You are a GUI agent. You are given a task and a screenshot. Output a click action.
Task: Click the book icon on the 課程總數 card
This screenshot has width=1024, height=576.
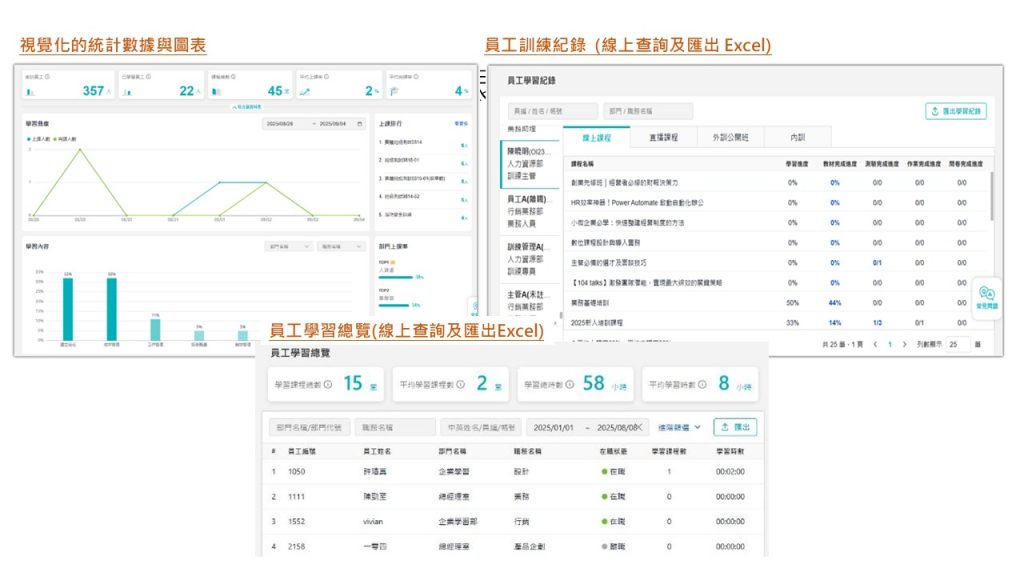point(216,91)
